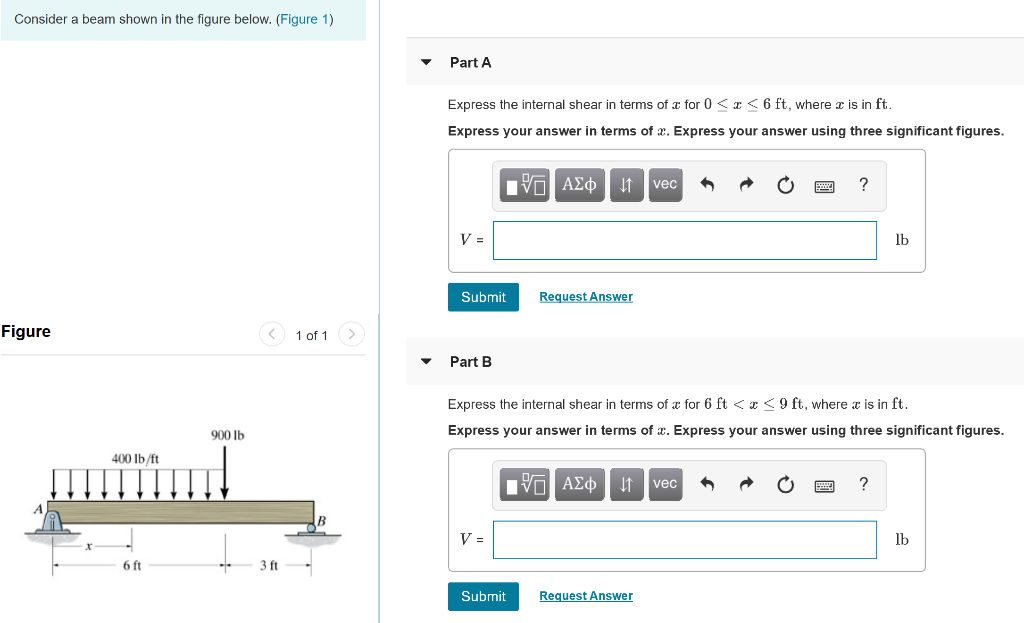The height and width of the screenshot is (623, 1024).
Task: Go to the previous figure with the left arrow
Action: [271, 334]
